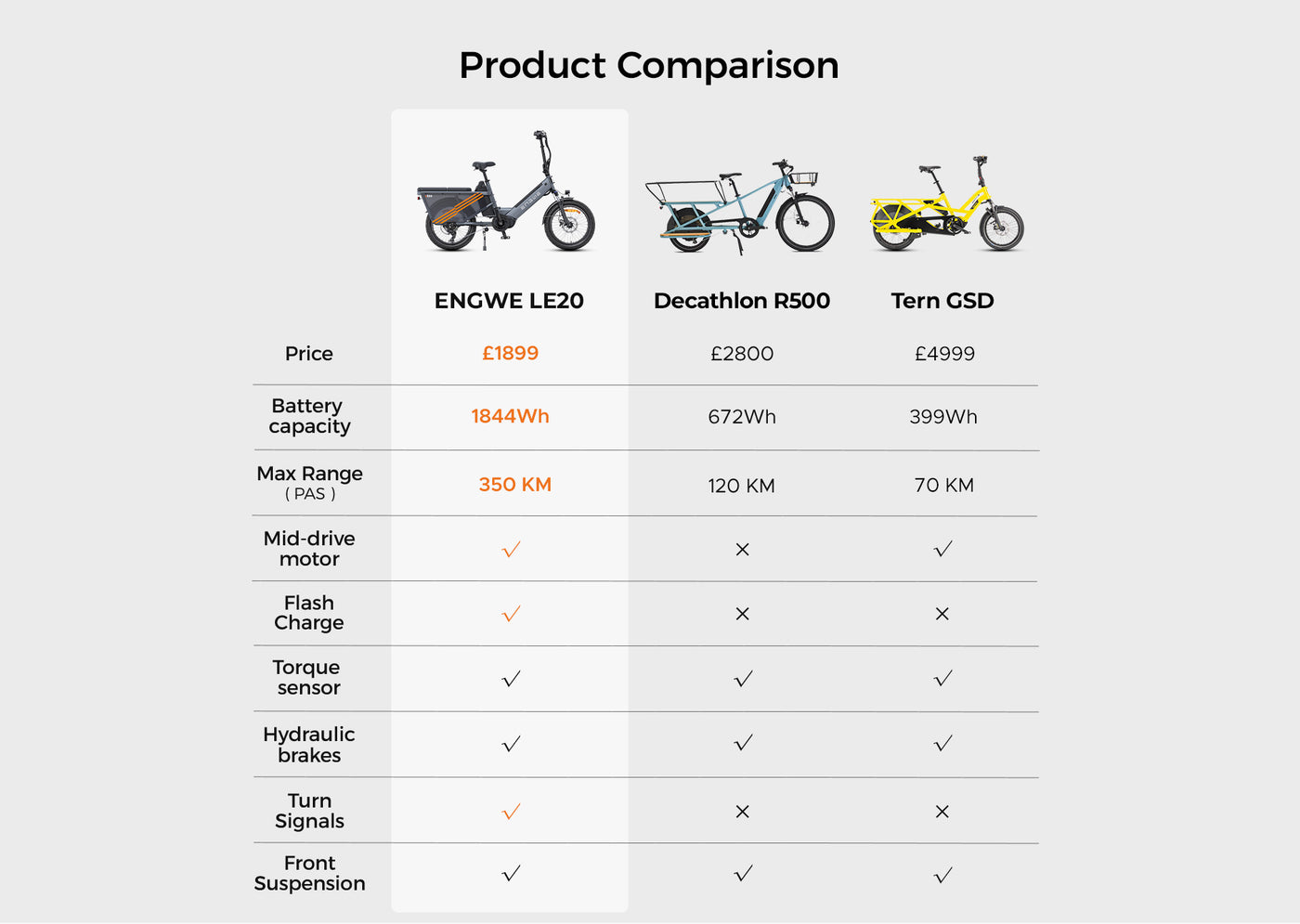Click the orange Turn Signals checkmark
The height and width of the screenshot is (924, 1300).
click(511, 812)
